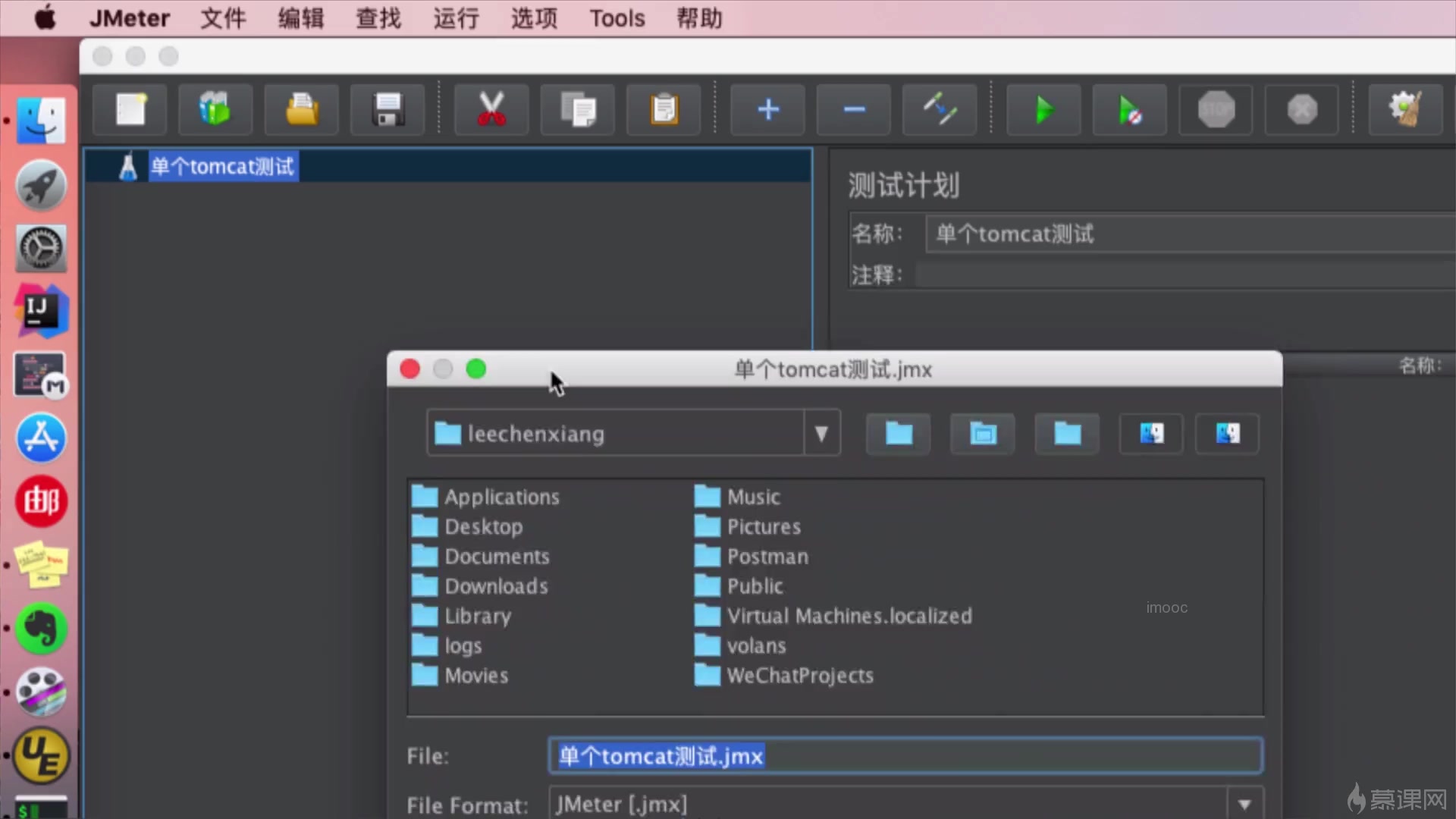Open IntelliJ IDEA from the dock
The height and width of the screenshot is (819, 1456).
41,311
